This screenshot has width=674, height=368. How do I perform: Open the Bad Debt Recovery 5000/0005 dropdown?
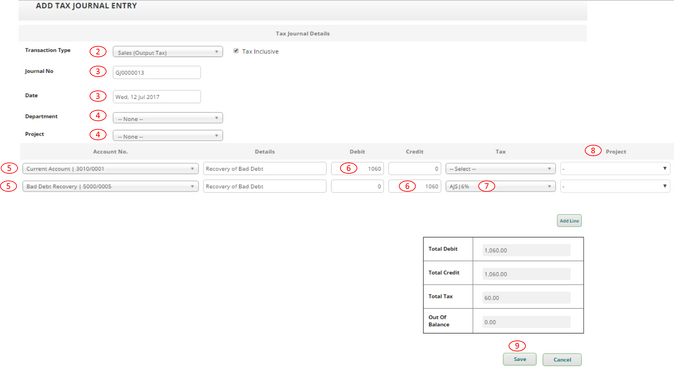110,187
